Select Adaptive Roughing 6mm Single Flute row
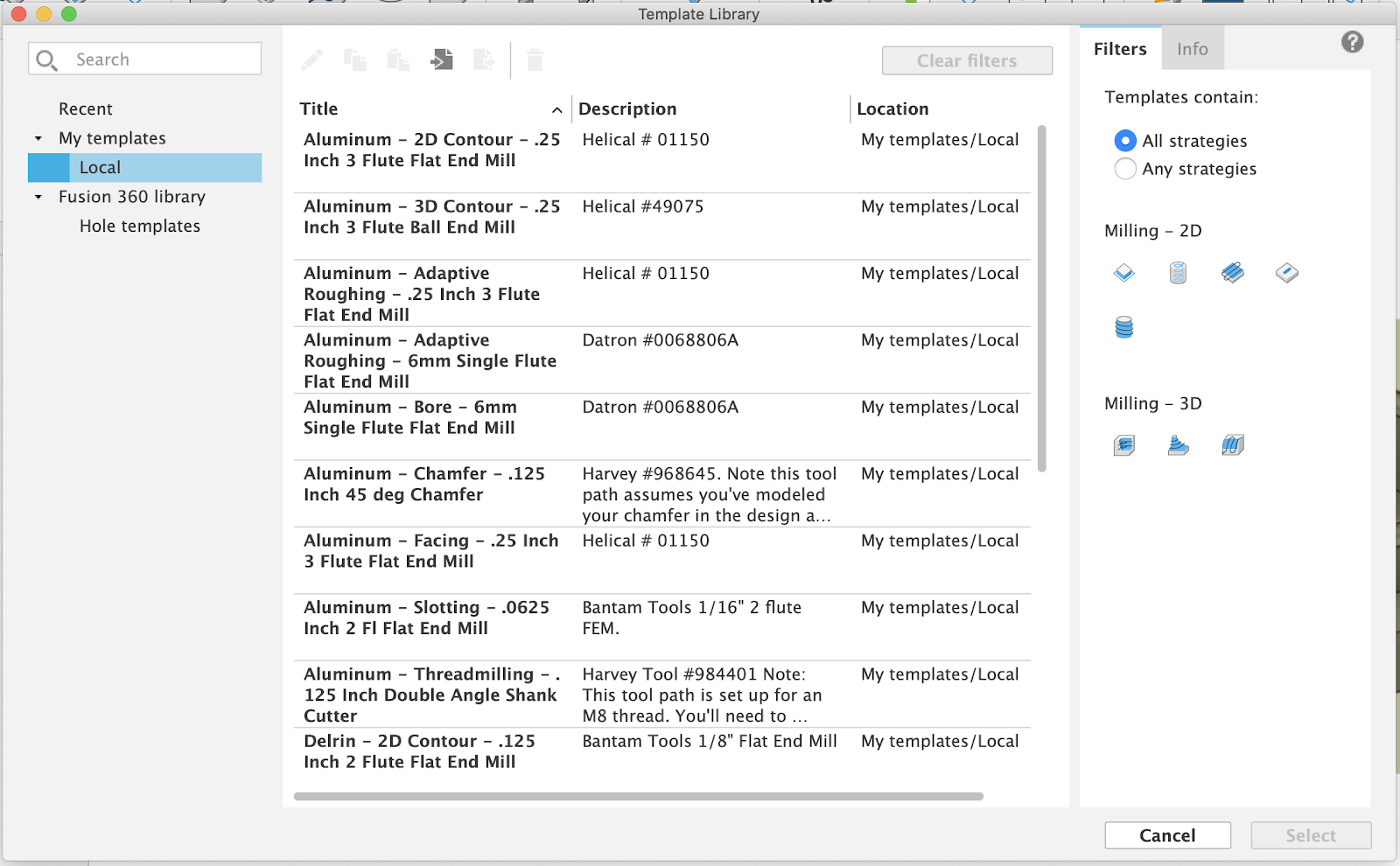This screenshot has height=866, width=1400. click(662, 360)
